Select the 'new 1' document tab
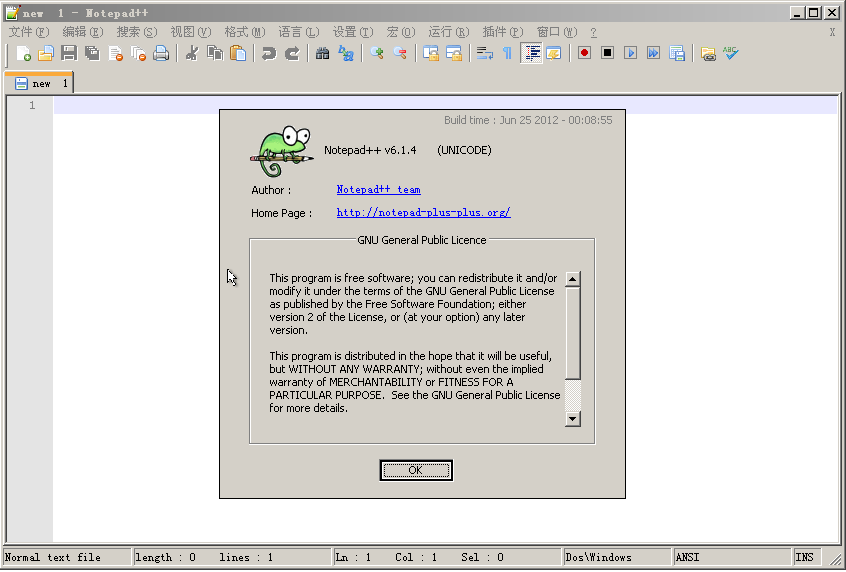The image size is (846, 572). pyautogui.click(x=39, y=83)
